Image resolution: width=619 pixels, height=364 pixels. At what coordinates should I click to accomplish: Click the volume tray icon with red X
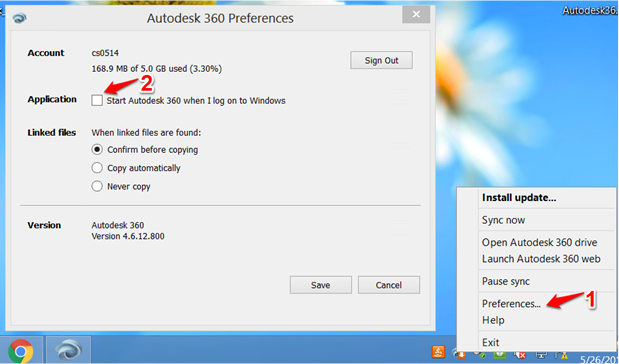click(520, 355)
